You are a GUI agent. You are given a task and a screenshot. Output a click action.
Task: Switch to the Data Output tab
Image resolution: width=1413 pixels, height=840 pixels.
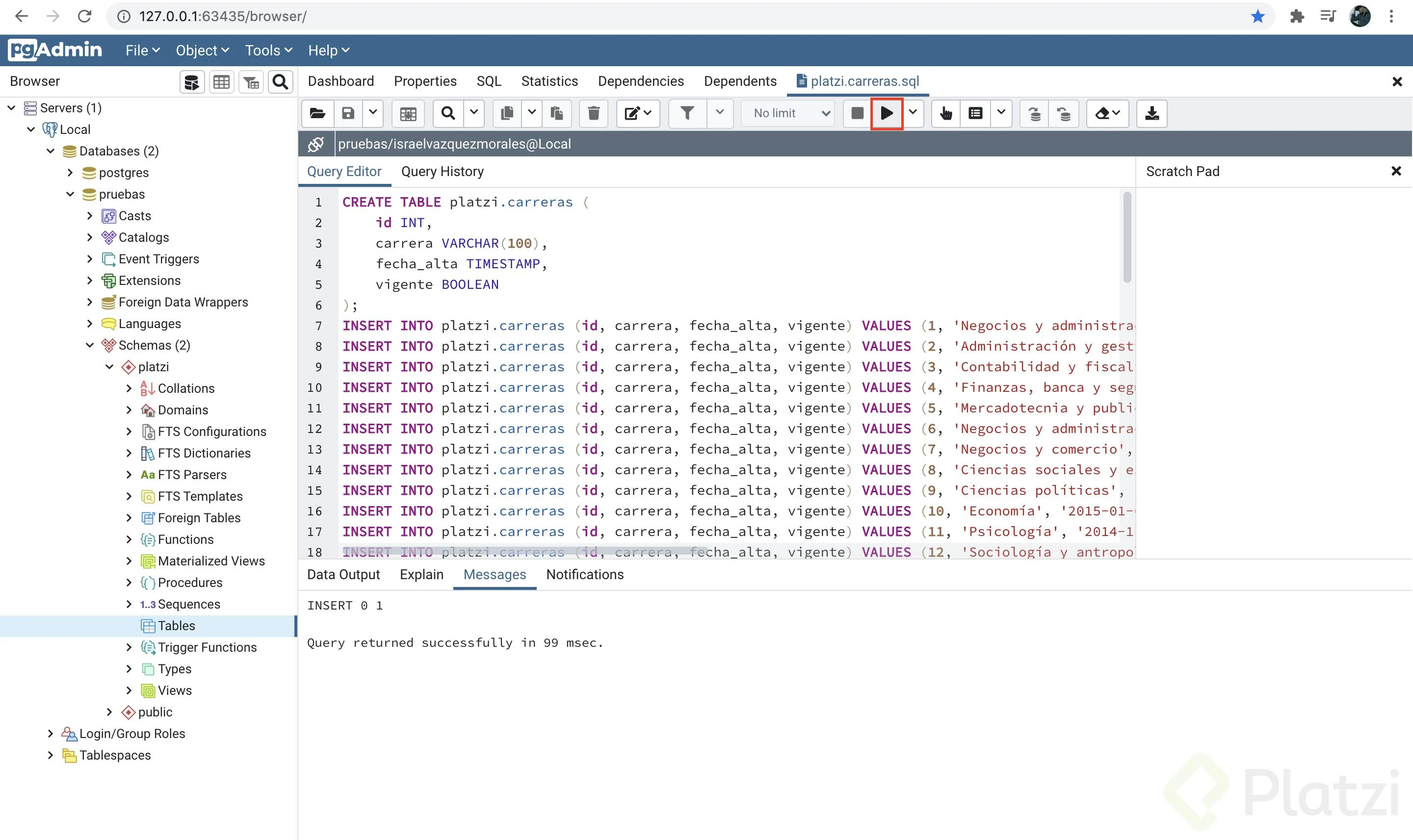[343, 575]
